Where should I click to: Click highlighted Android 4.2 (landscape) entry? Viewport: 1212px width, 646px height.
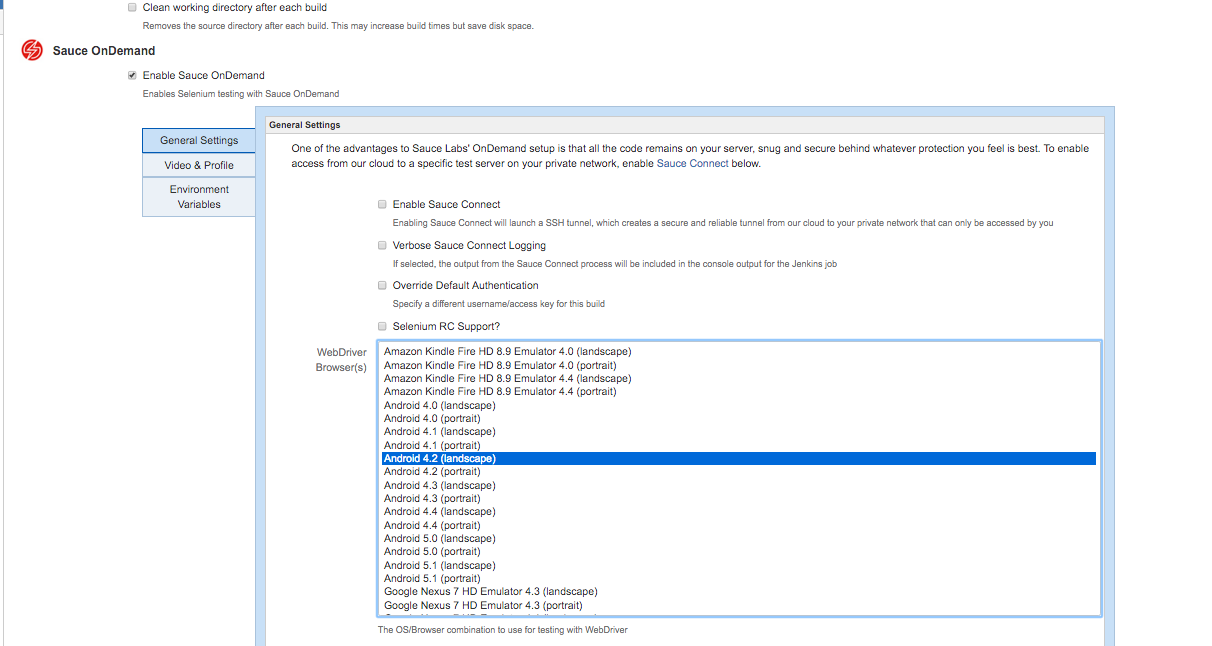tap(739, 458)
